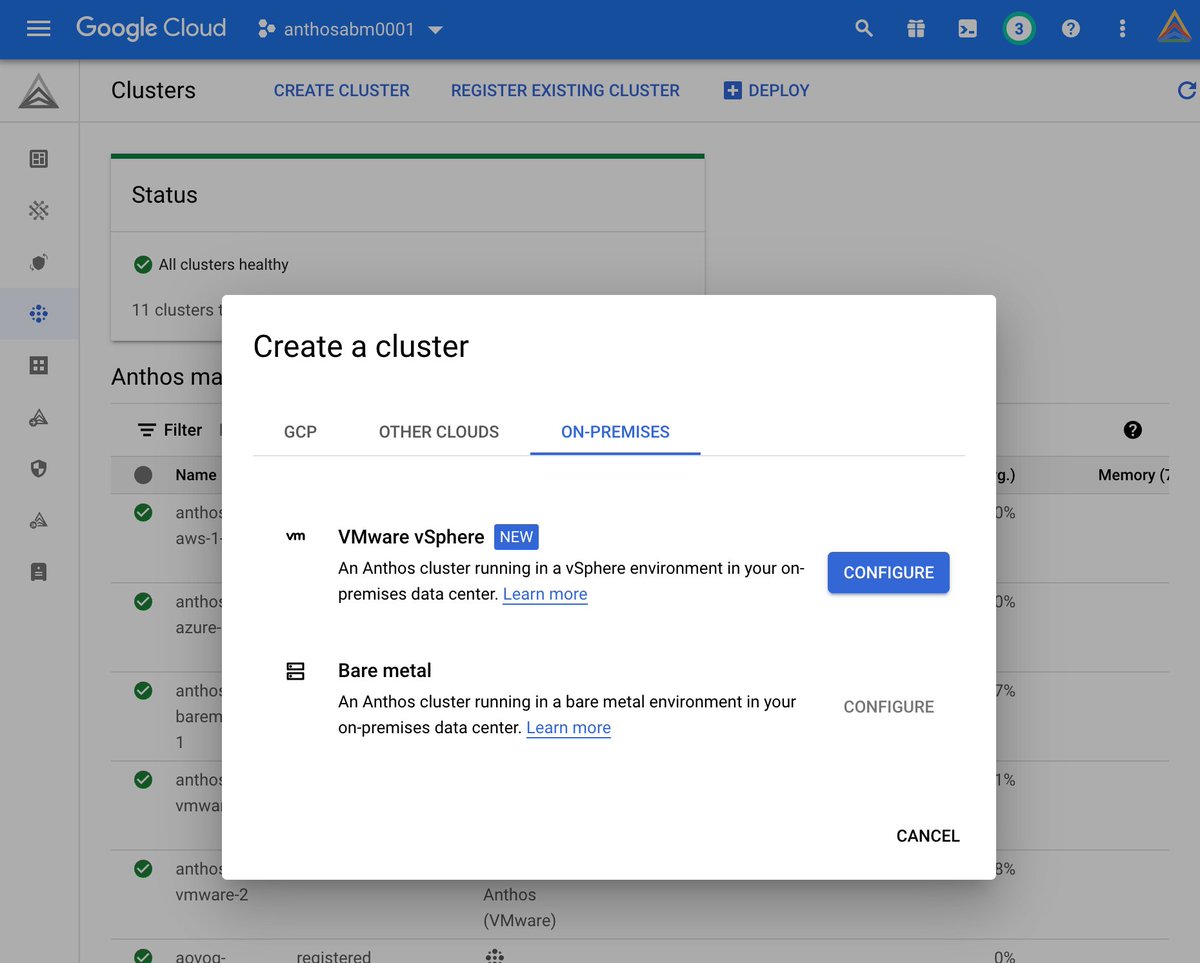Viewport: 1200px width, 963px height.
Task: Open the hamburger navigation menu
Action: tap(38, 29)
